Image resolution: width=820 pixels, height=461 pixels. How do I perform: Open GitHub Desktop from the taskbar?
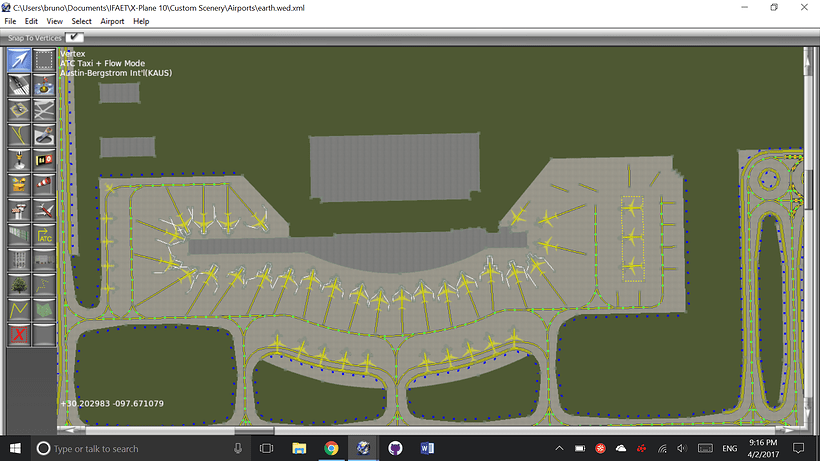395,448
